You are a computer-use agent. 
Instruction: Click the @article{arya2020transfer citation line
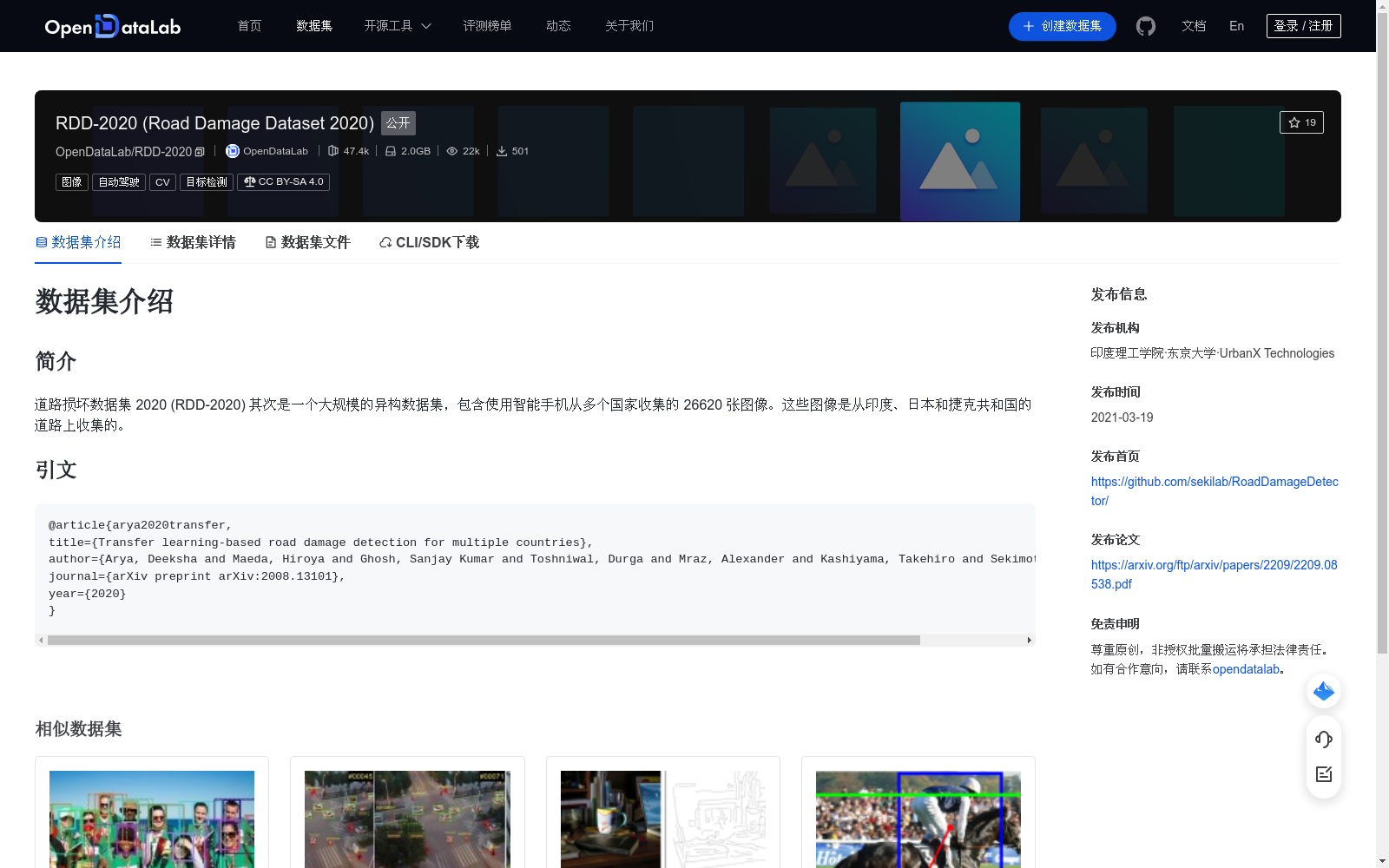point(141,525)
